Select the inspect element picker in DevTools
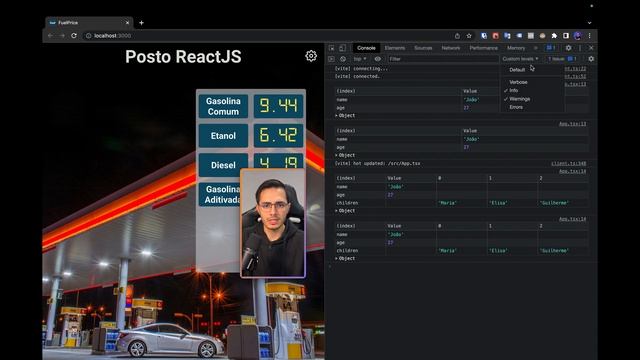This screenshot has height=360, width=640. pyautogui.click(x=331, y=48)
